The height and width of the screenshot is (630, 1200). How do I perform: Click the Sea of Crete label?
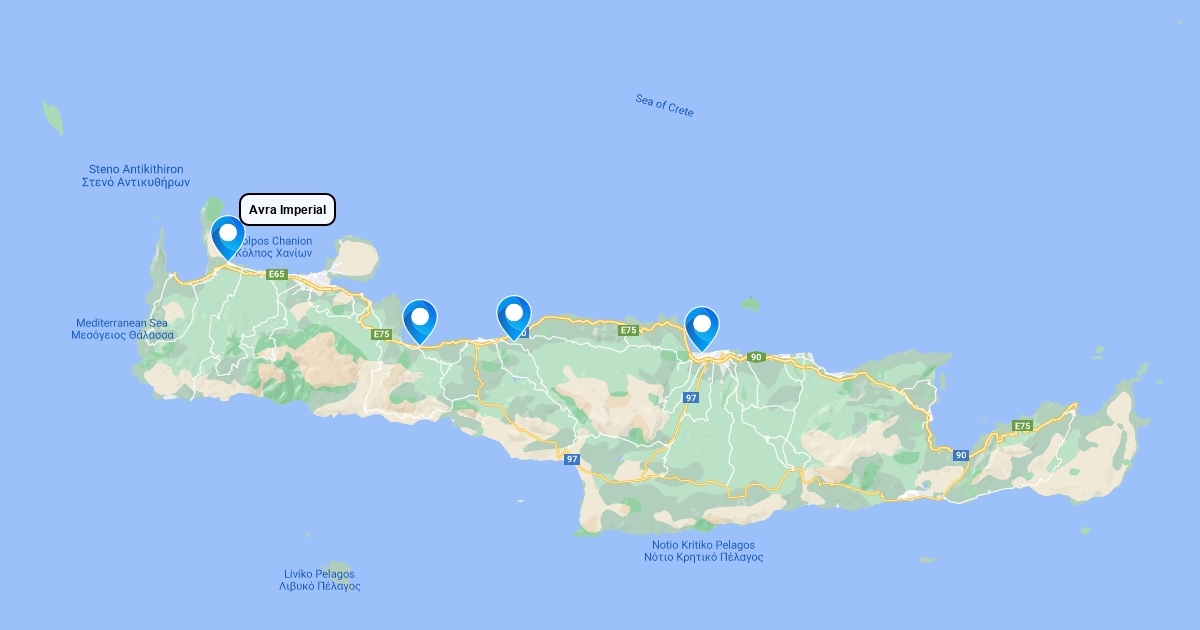664,105
